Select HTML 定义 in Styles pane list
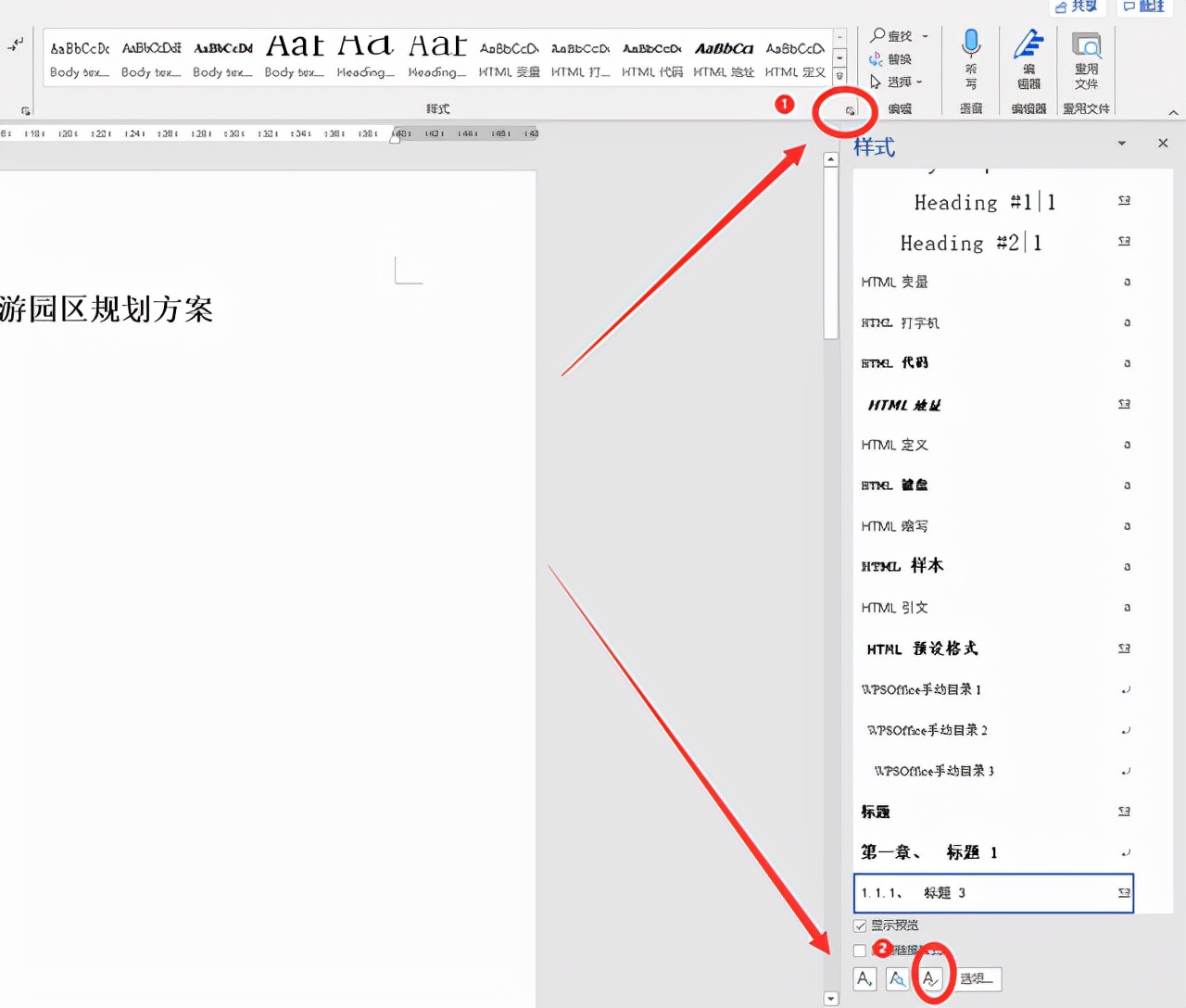Screen dimensions: 1186x1008 click(x=993, y=445)
